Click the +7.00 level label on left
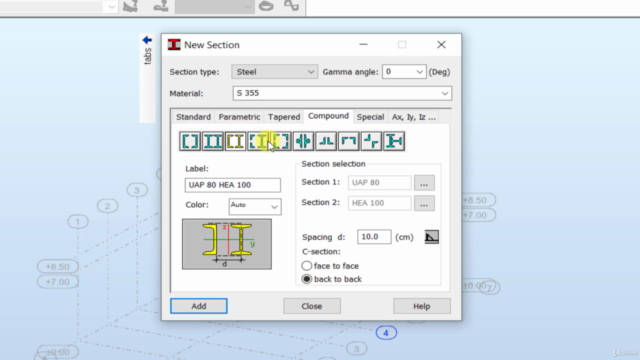 pyautogui.click(x=58, y=282)
